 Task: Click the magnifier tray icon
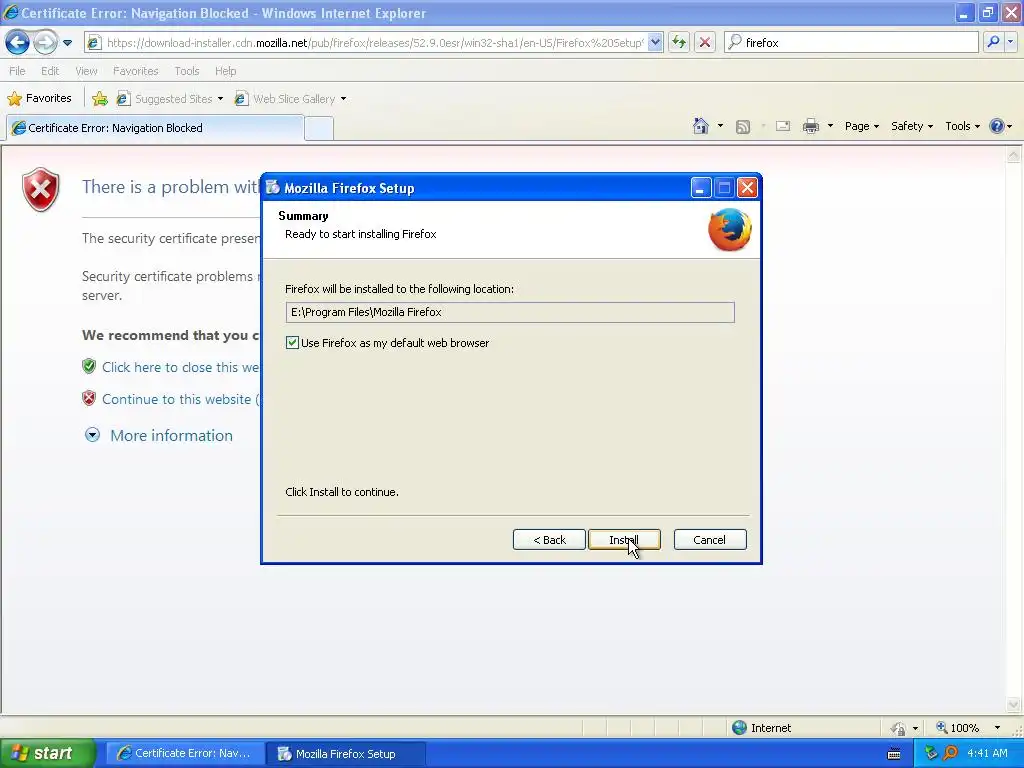coord(950,754)
